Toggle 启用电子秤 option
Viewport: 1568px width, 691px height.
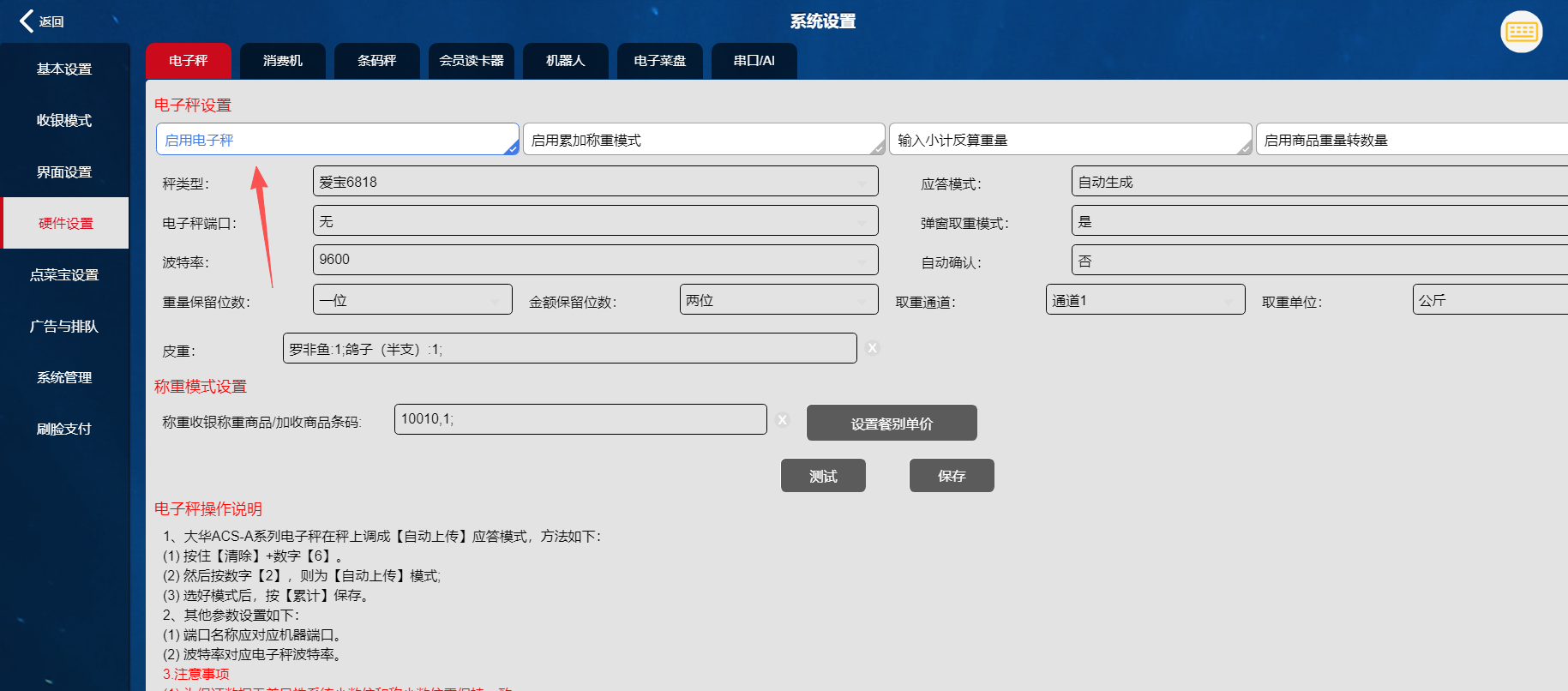click(x=337, y=140)
